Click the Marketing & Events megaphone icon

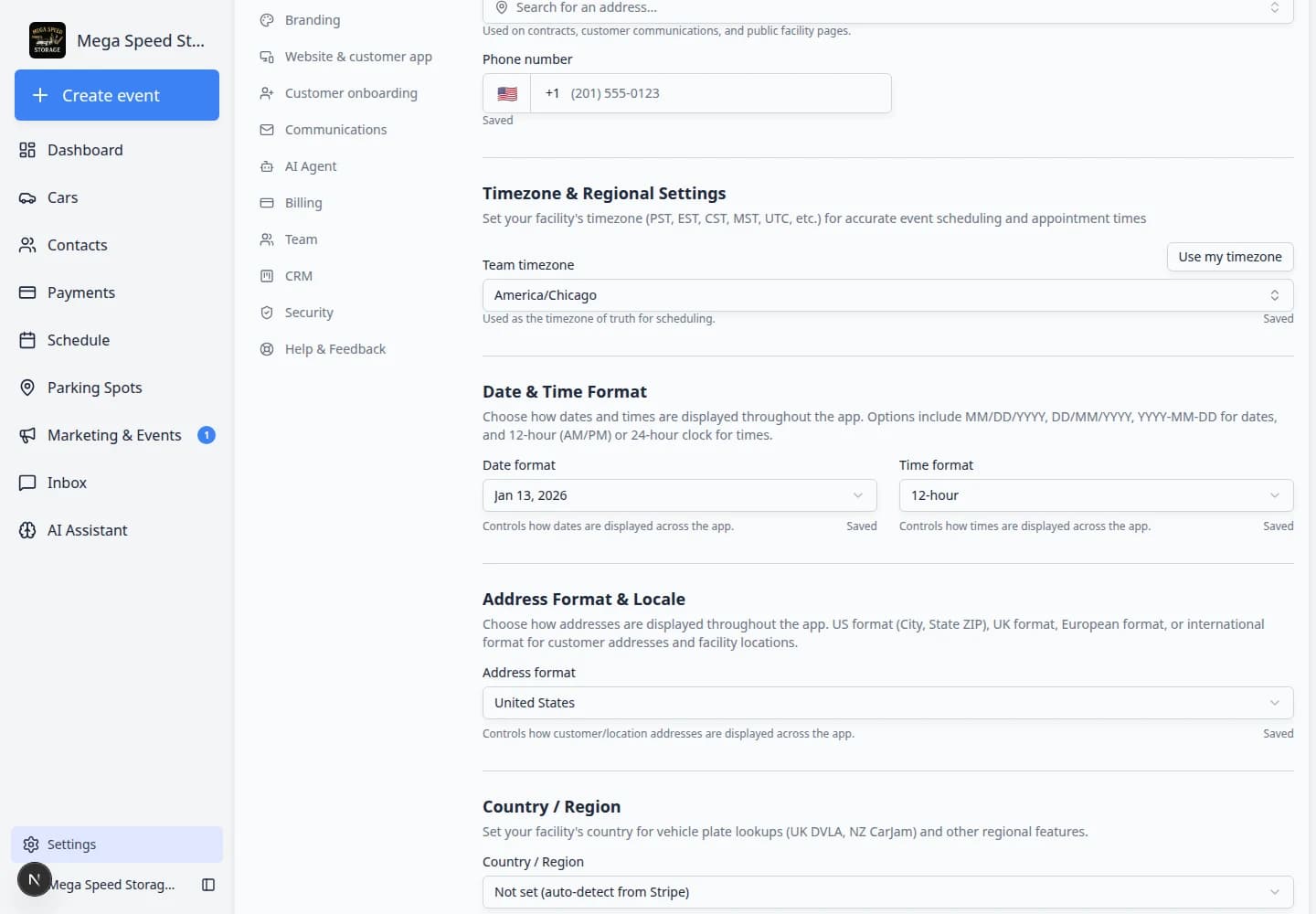tap(27, 435)
